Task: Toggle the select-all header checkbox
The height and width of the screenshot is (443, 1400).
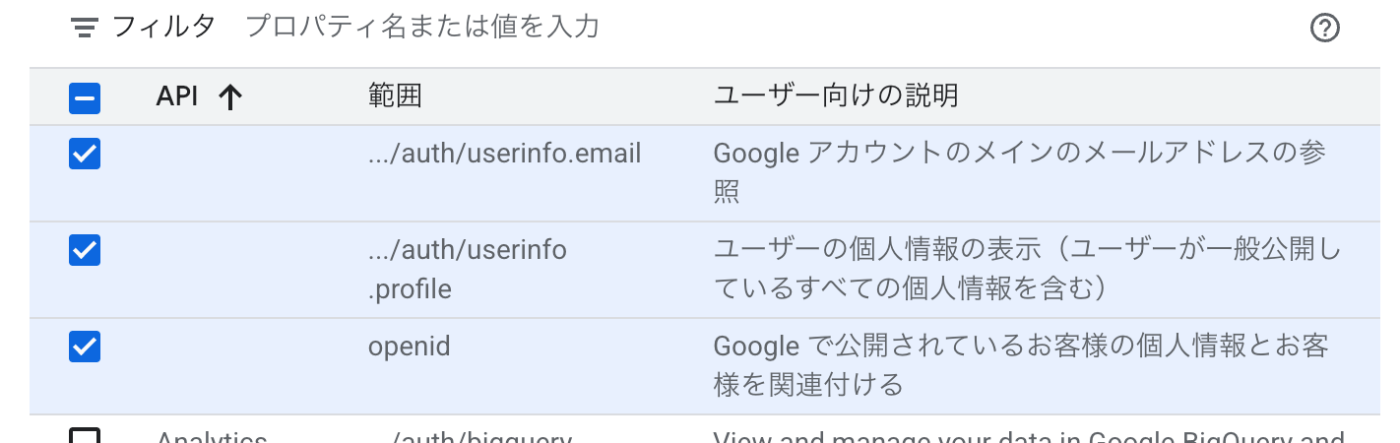Action: tap(85, 97)
